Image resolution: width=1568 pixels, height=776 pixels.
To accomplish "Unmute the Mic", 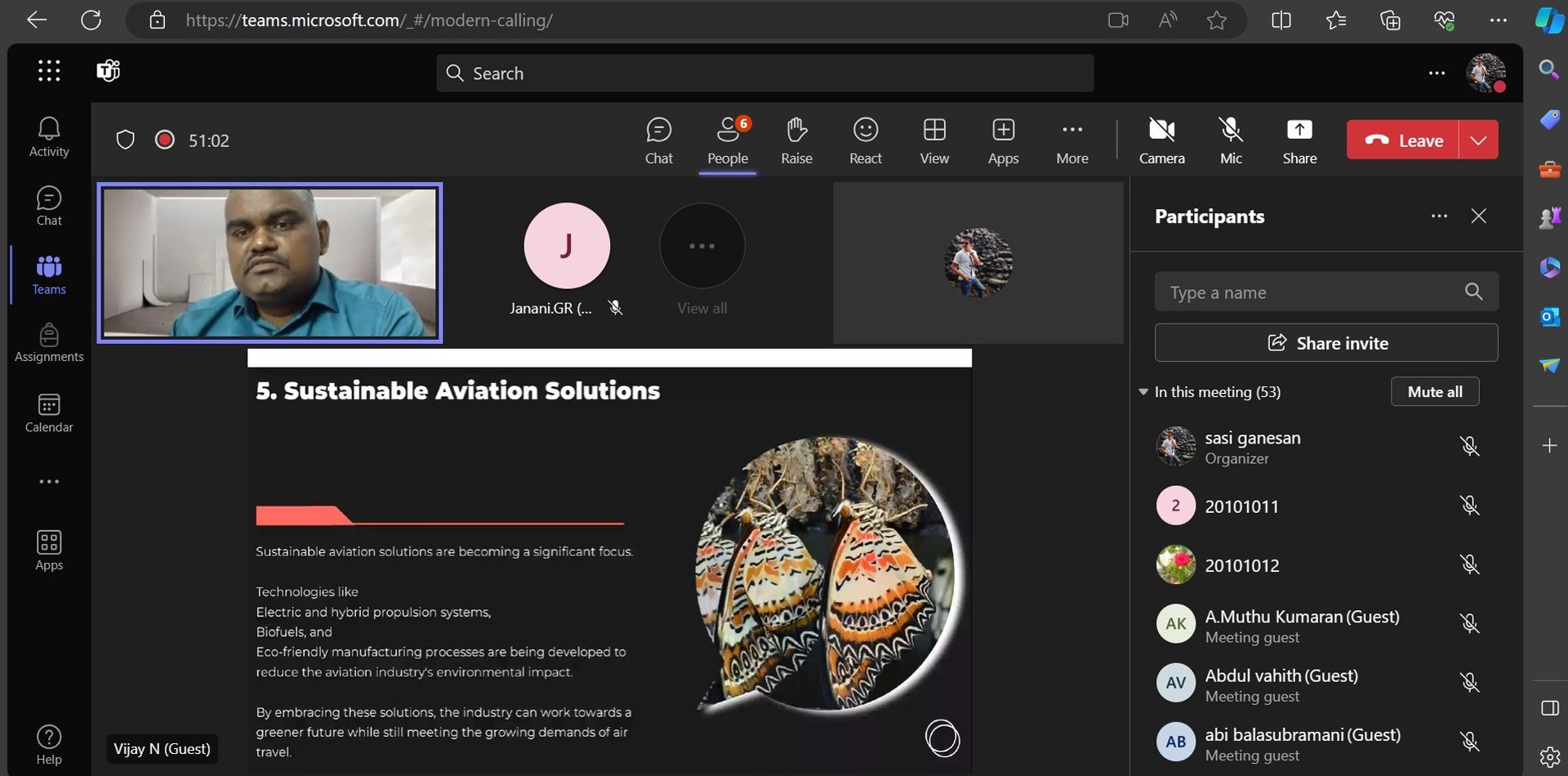I will coord(1231,140).
